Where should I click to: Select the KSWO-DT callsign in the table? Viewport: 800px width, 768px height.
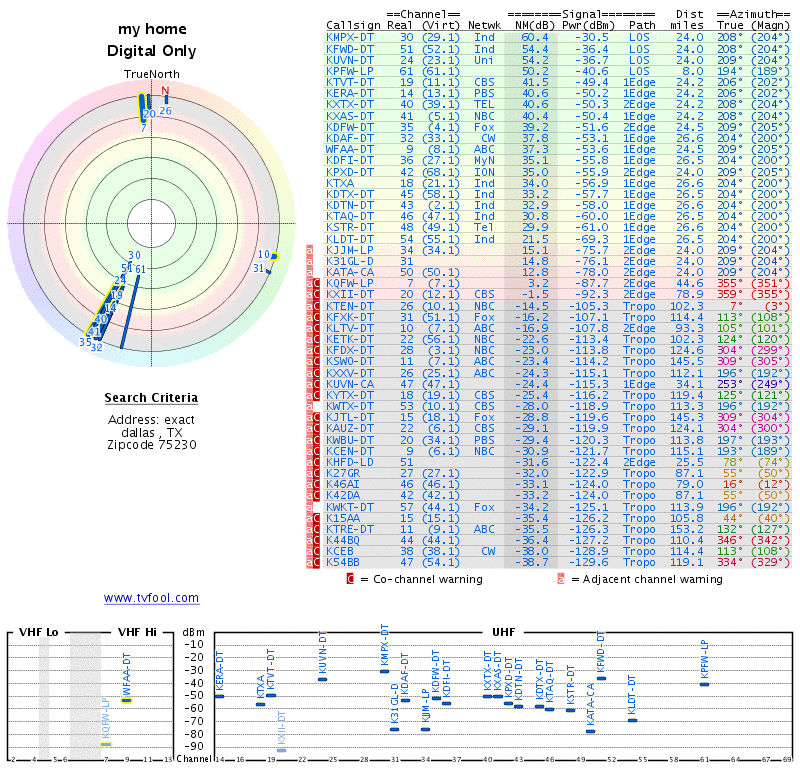350,362
